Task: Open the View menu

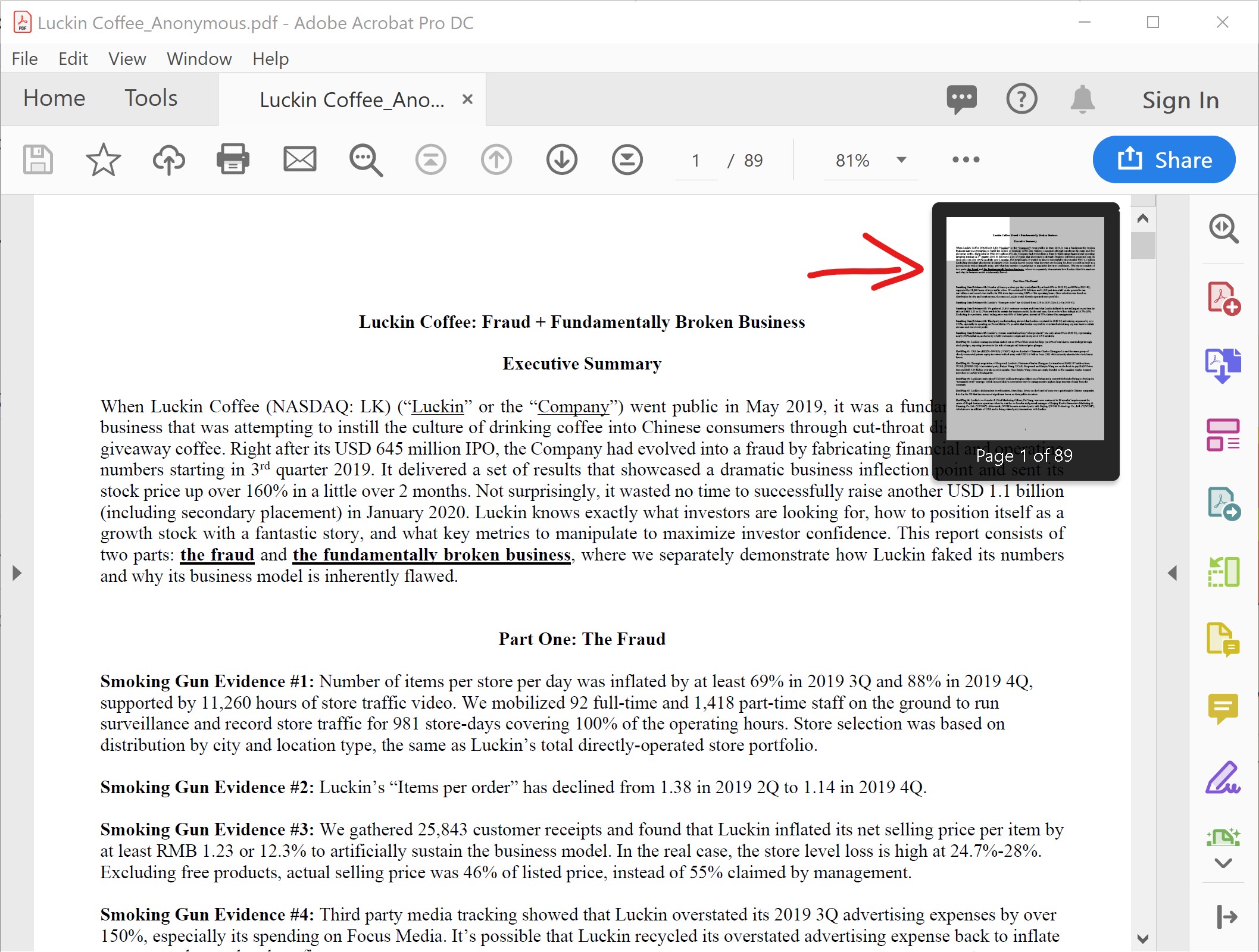Action: [126, 58]
